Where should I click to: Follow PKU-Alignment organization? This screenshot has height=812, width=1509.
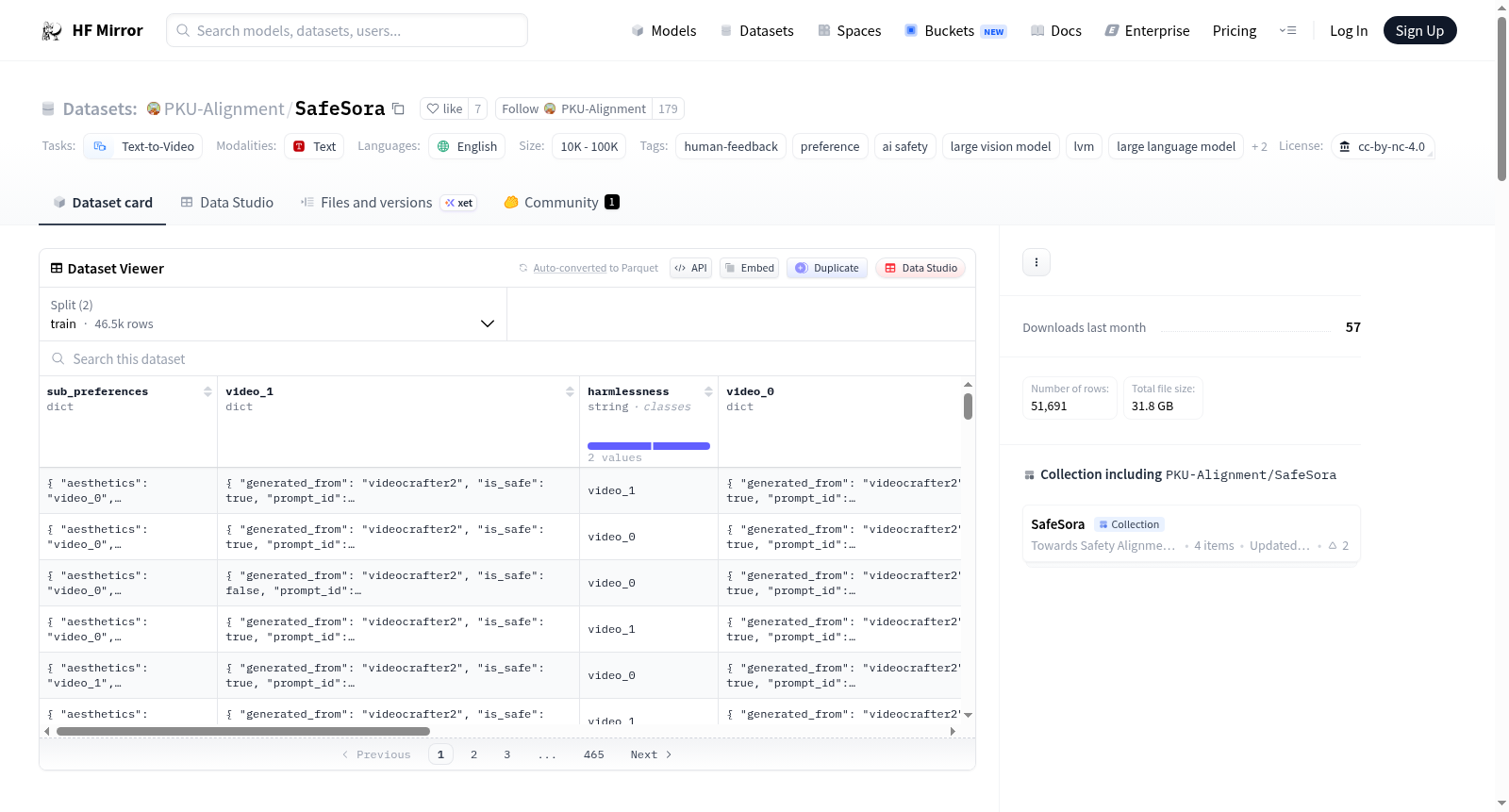[573, 108]
